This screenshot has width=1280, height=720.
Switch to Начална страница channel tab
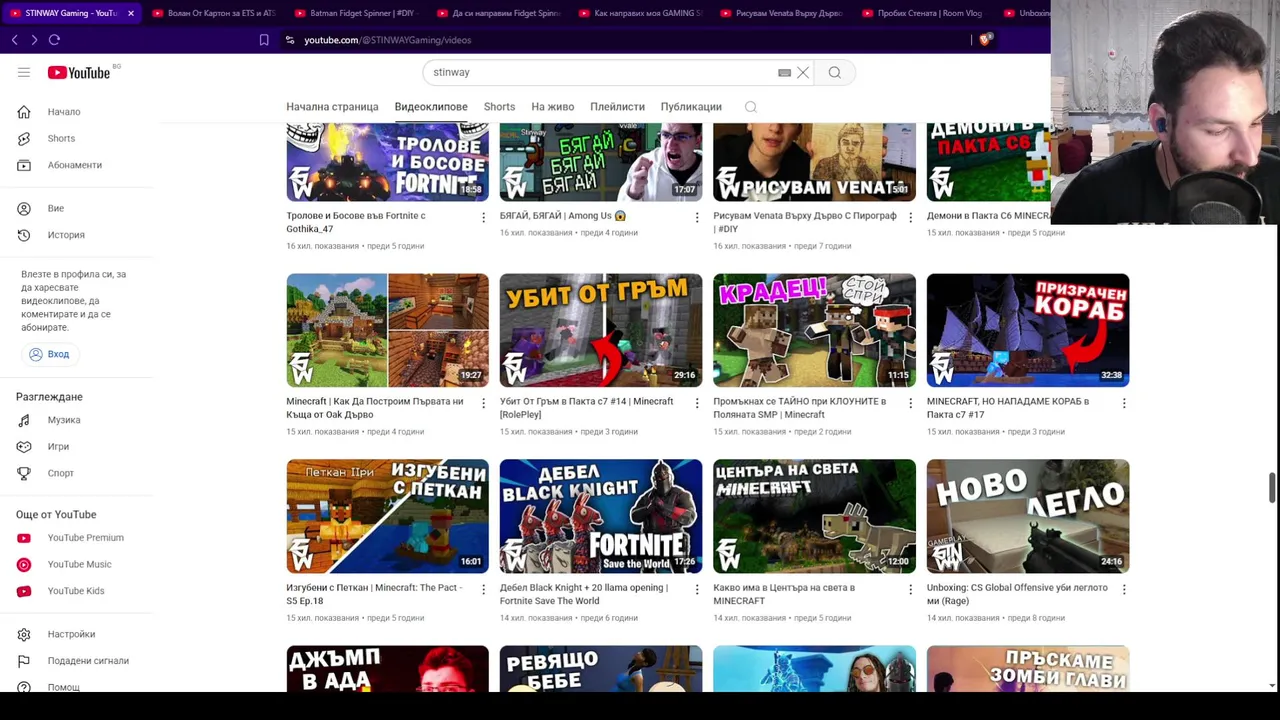coord(332,107)
